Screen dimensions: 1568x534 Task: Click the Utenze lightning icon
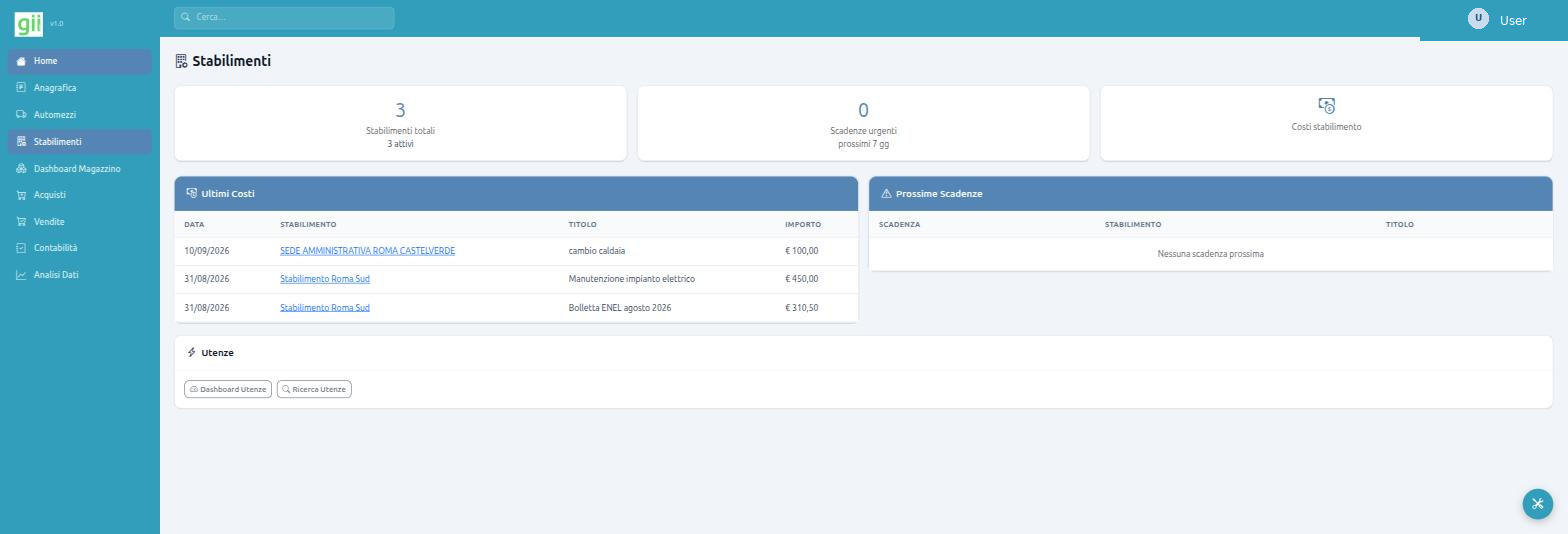coord(191,352)
